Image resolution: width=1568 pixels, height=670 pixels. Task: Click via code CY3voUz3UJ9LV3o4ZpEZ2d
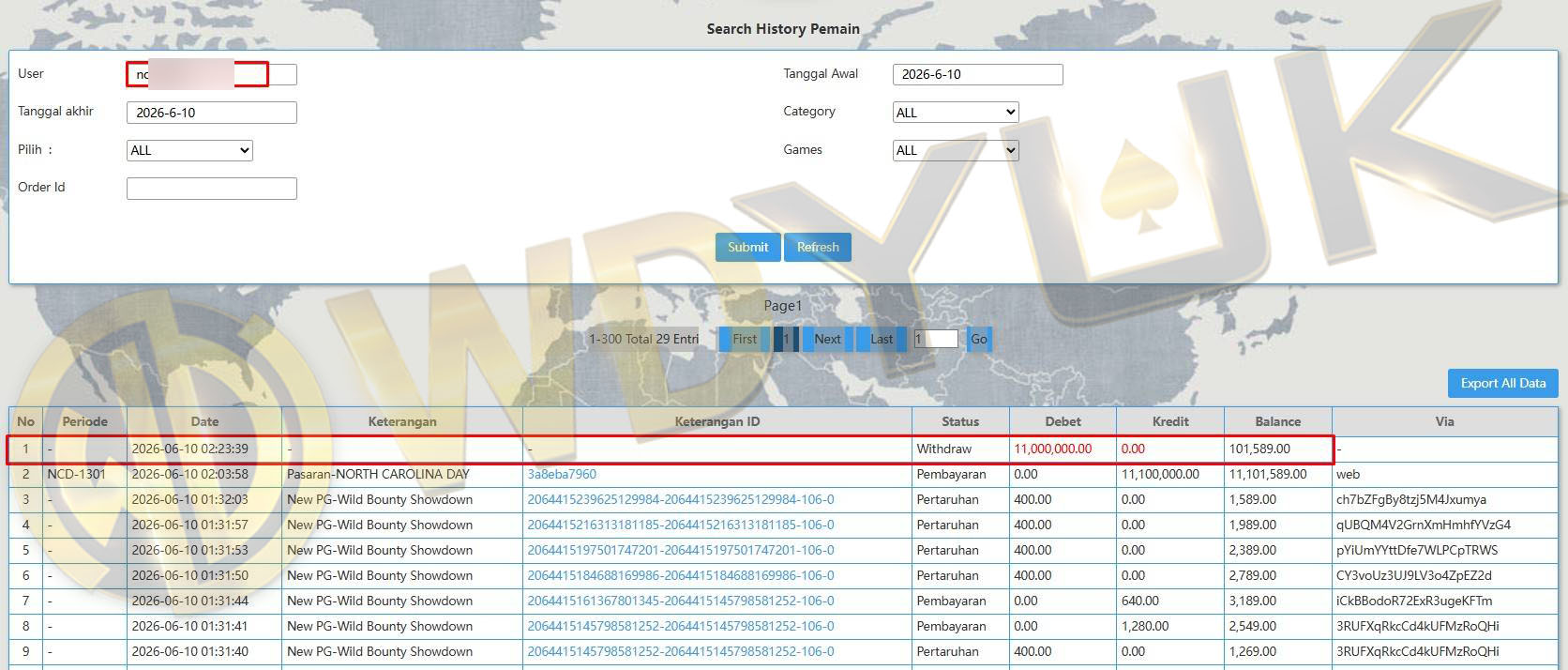point(1414,575)
